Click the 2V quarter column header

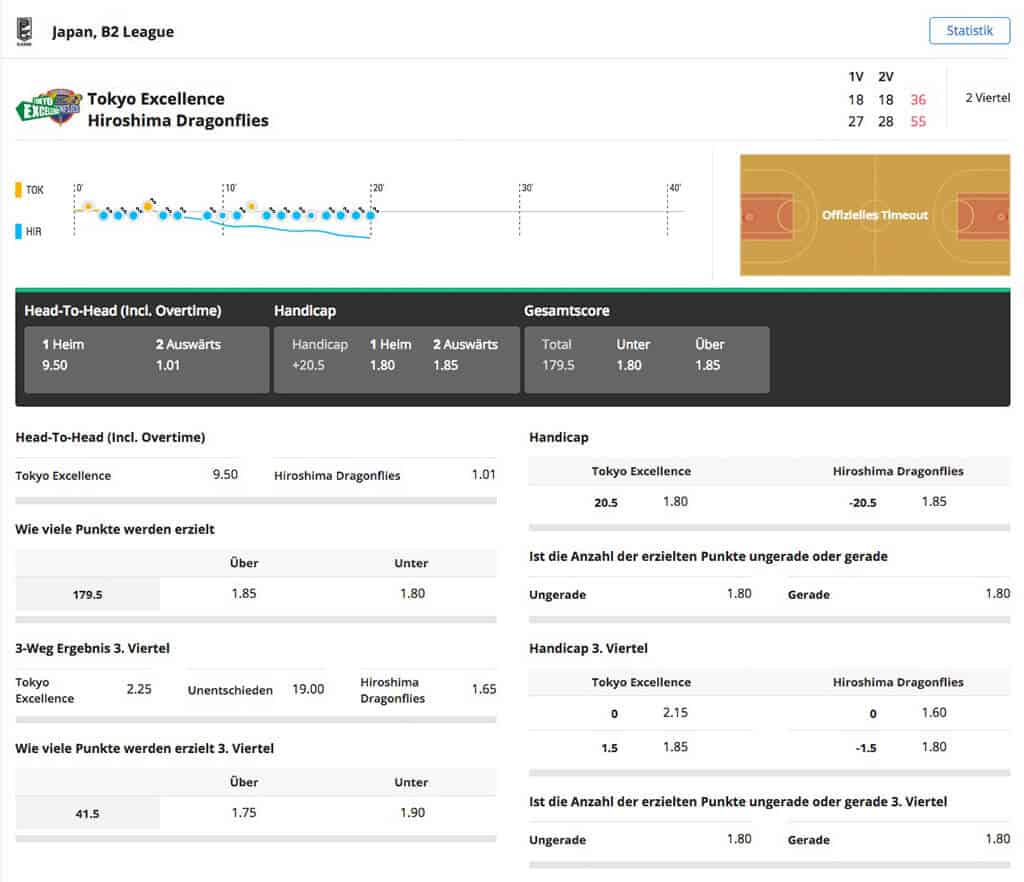click(886, 77)
